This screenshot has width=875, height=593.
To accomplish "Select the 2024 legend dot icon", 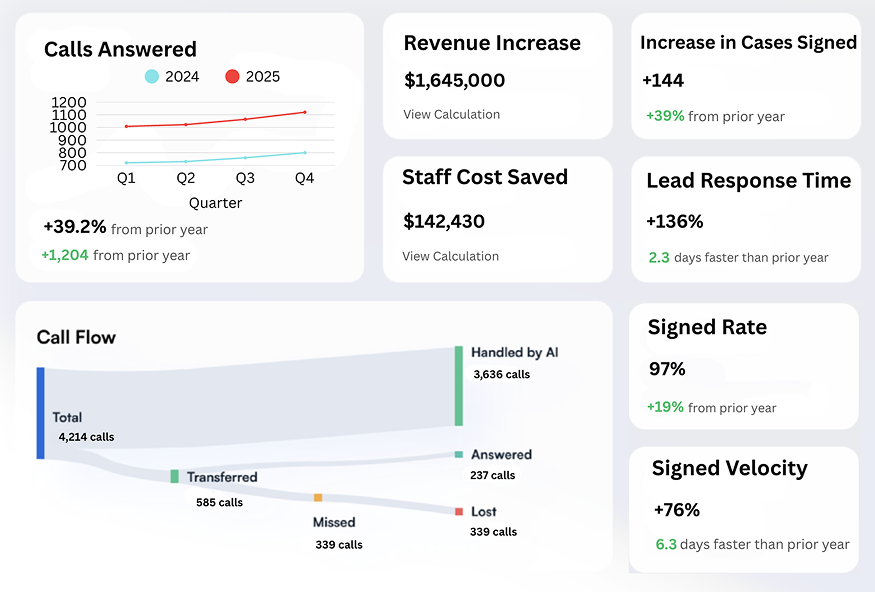I will click(152, 76).
